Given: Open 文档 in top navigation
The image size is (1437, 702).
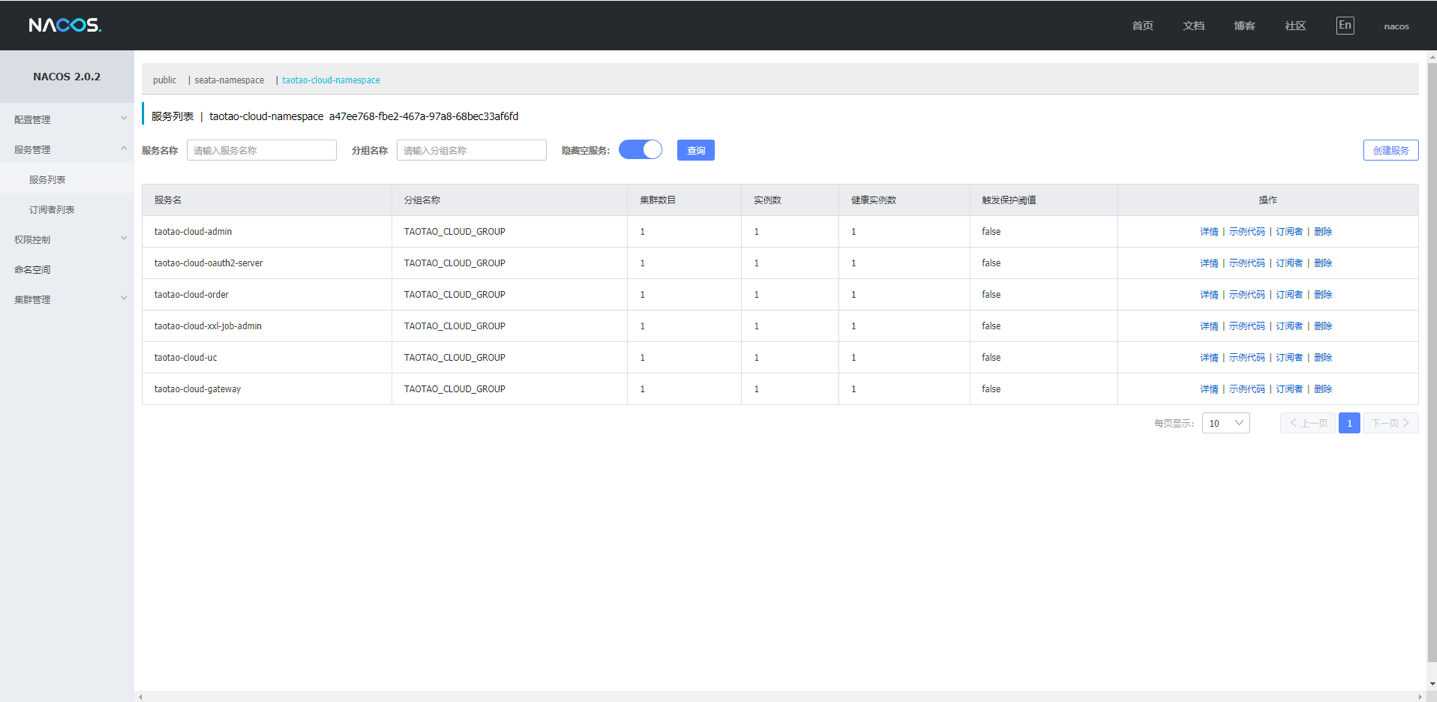Looking at the screenshot, I should click(x=1194, y=26).
